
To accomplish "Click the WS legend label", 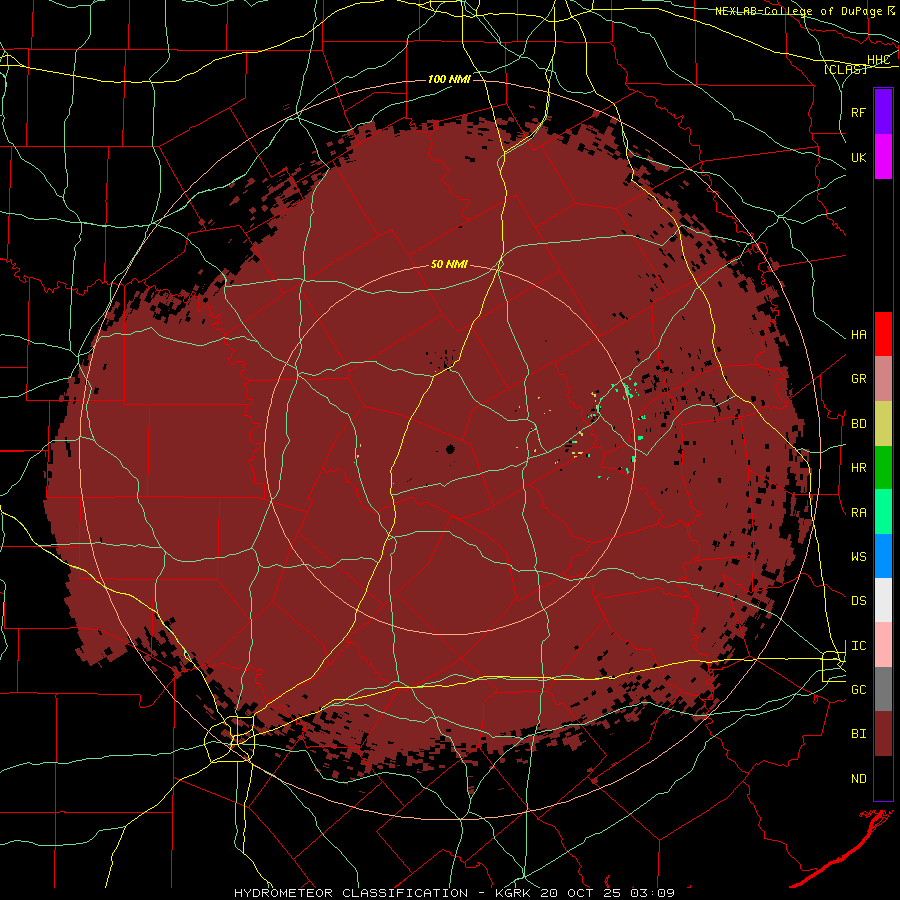I will 858,557.
